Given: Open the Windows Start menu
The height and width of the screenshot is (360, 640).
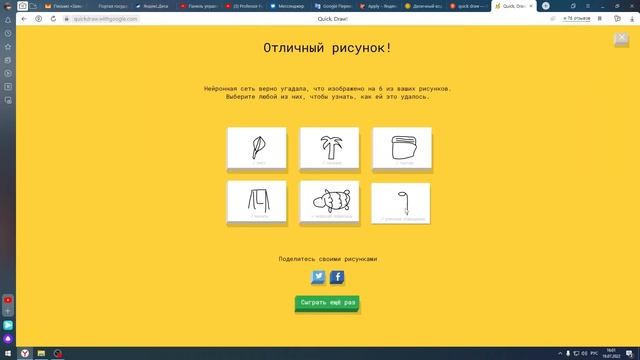Looking at the screenshot, I should click(x=8, y=353).
